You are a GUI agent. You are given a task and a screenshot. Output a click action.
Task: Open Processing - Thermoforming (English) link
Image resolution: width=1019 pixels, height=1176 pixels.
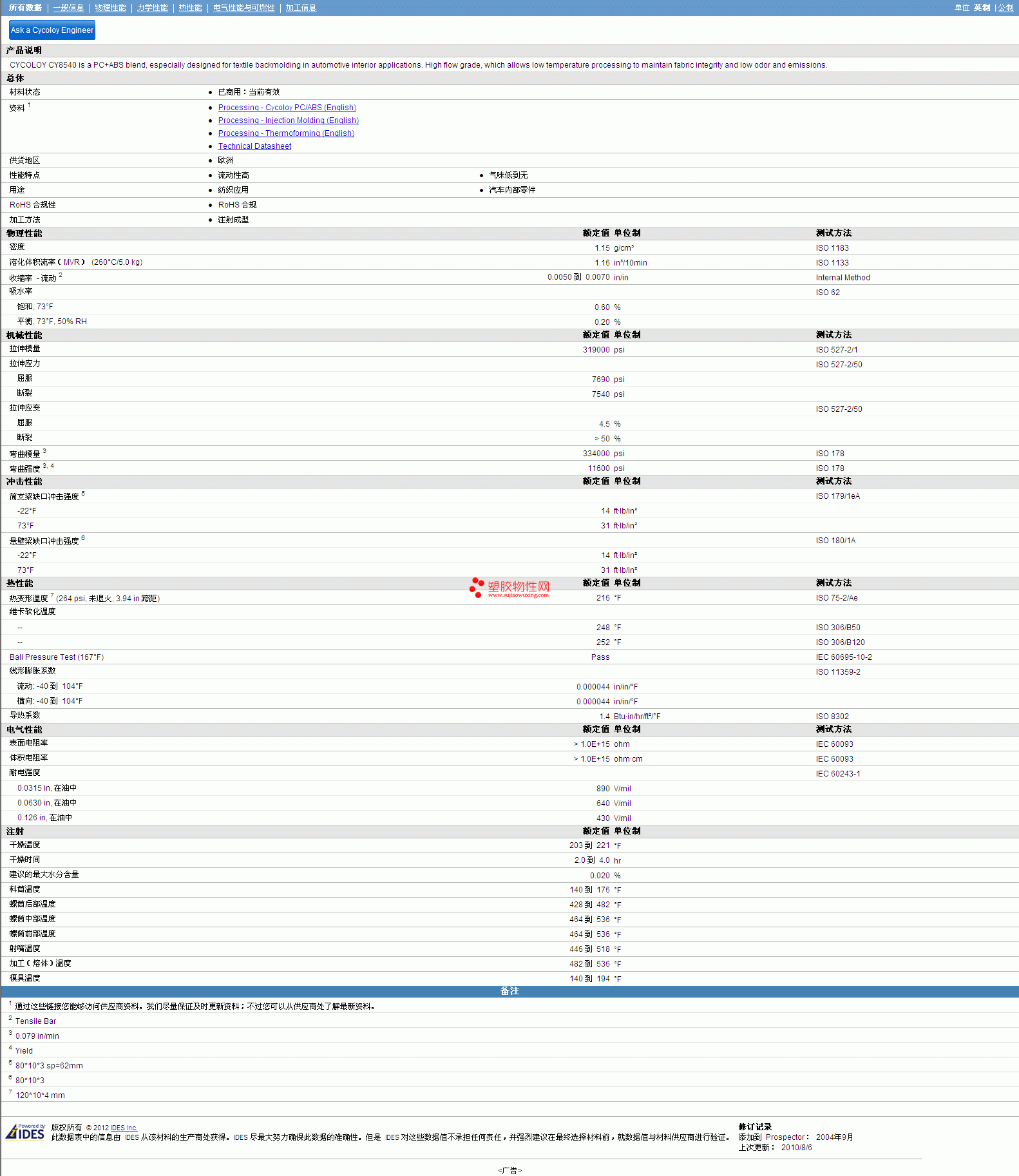coord(286,133)
